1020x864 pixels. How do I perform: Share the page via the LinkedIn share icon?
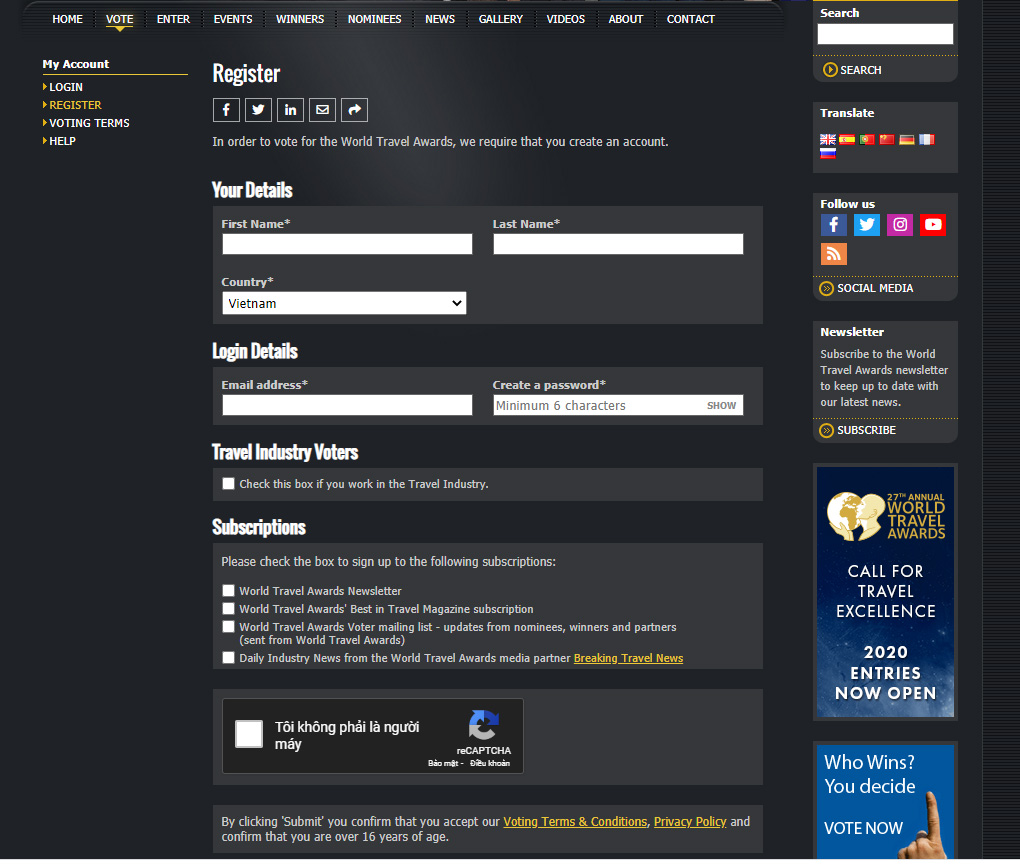pos(290,110)
